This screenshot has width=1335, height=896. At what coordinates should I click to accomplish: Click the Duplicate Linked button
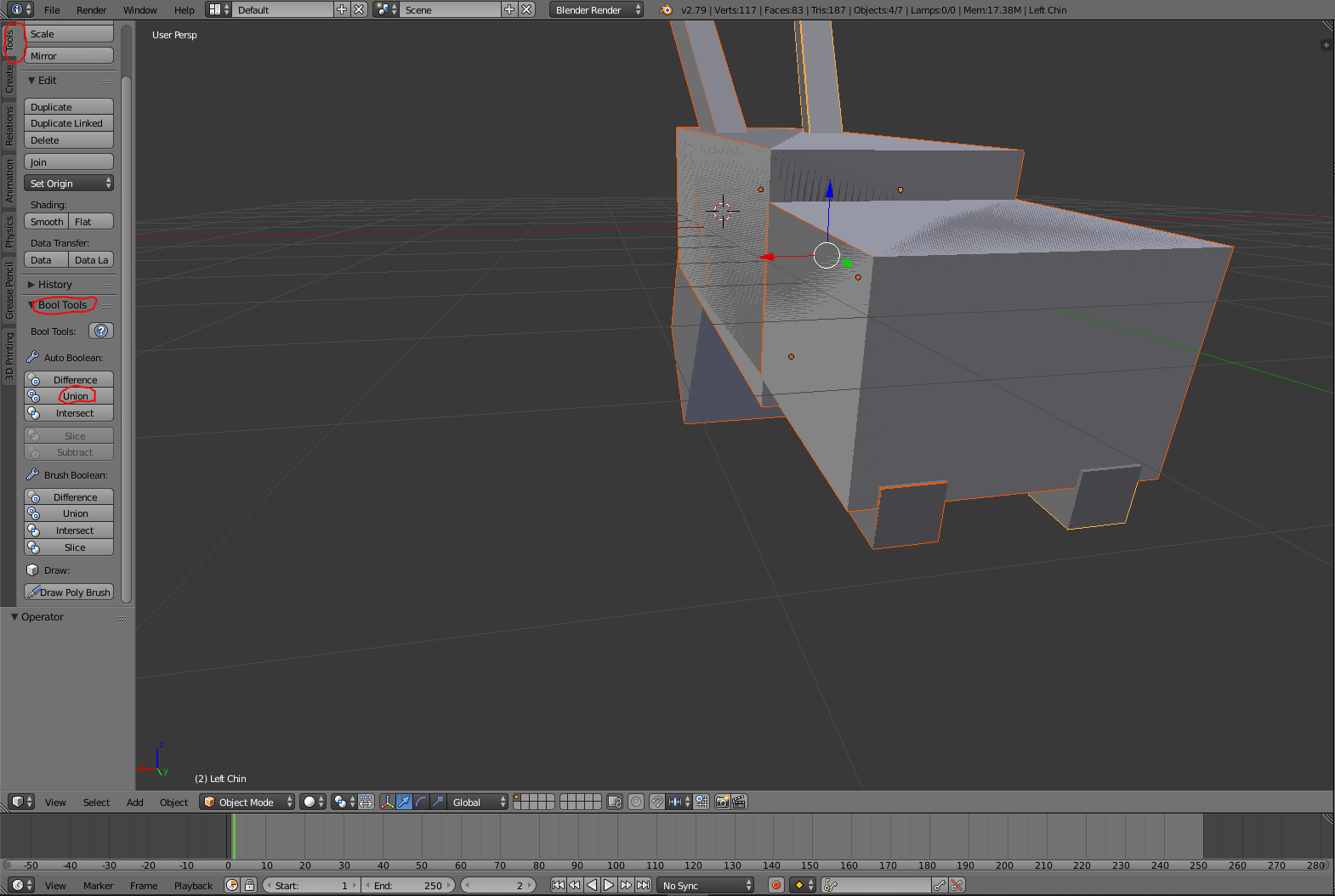[x=69, y=123]
